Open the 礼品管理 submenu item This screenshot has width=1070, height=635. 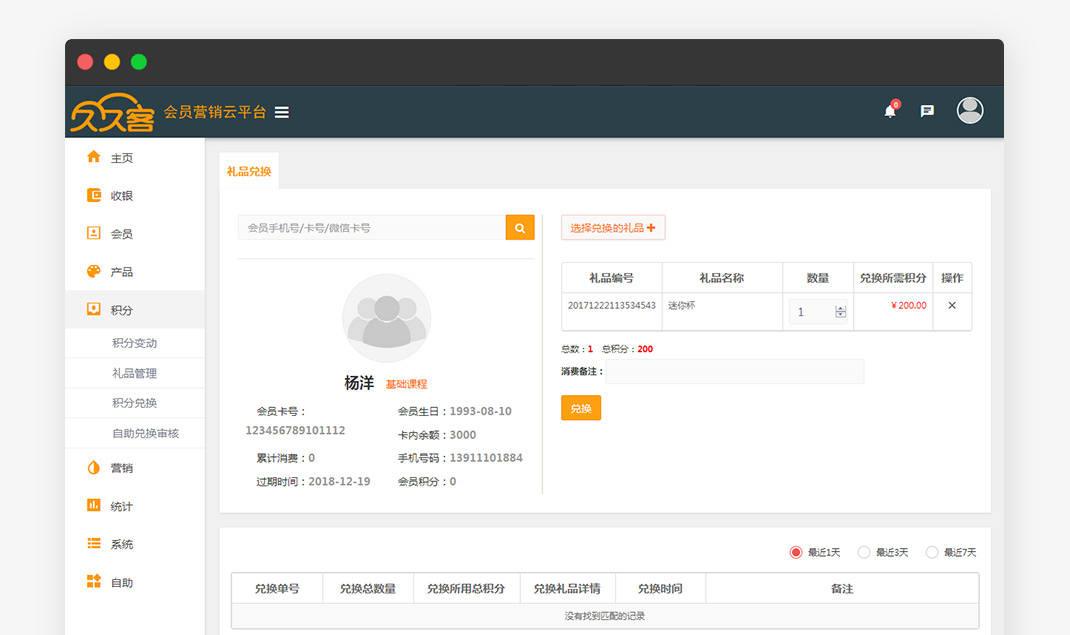[x=134, y=373]
